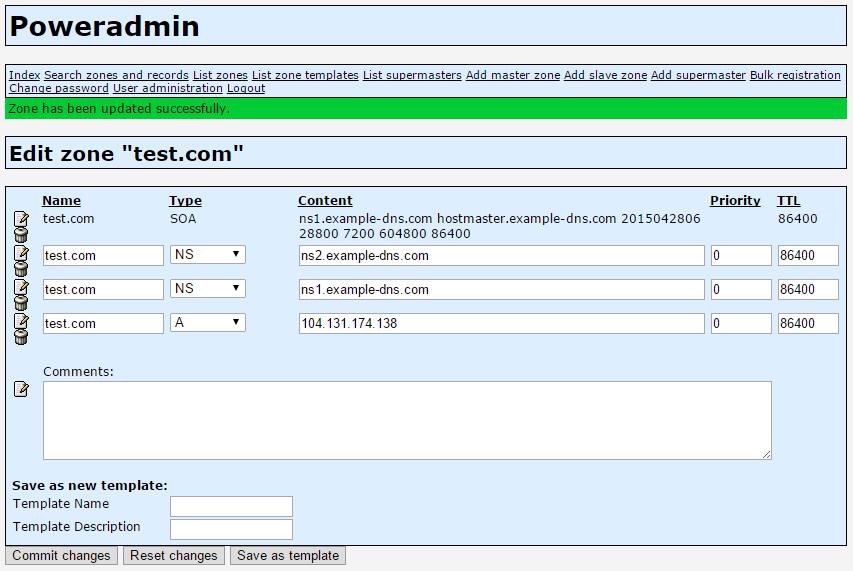Open Bulk registration page

(x=795, y=75)
